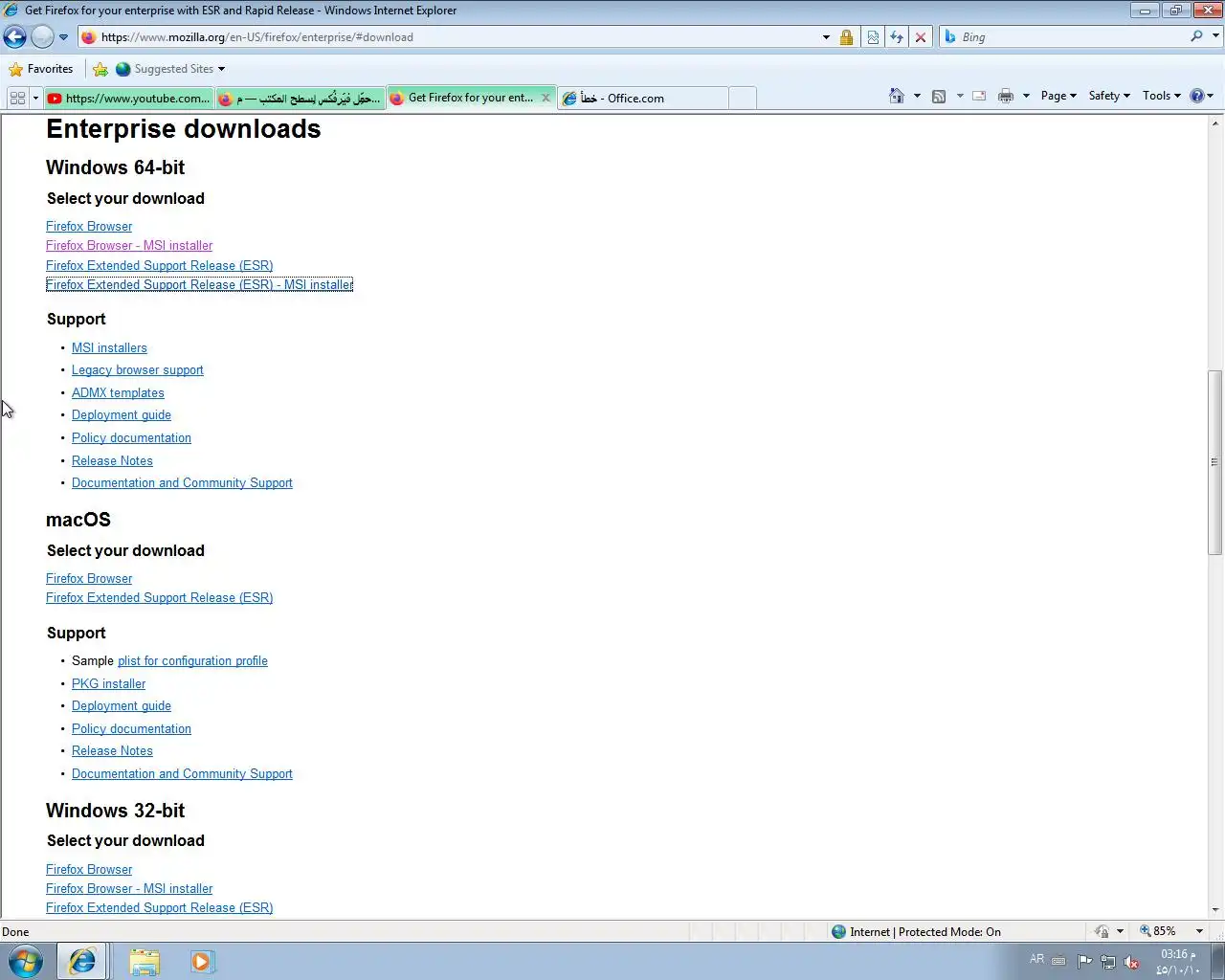Open the Print options dropdown arrow
This screenshot has height=980, width=1225.
(x=1026, y=96)
